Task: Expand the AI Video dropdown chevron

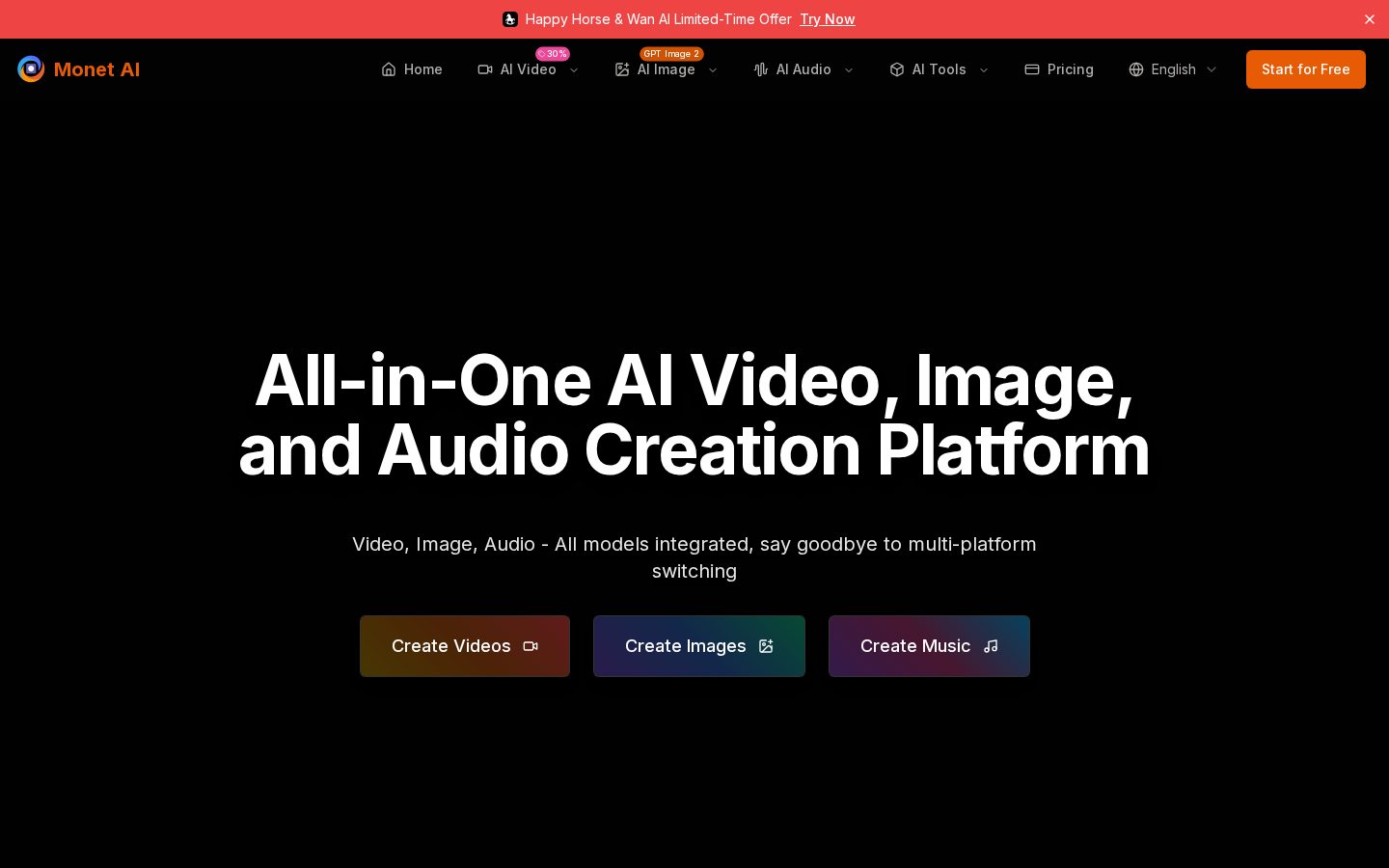Action: [x=574, y=69]
